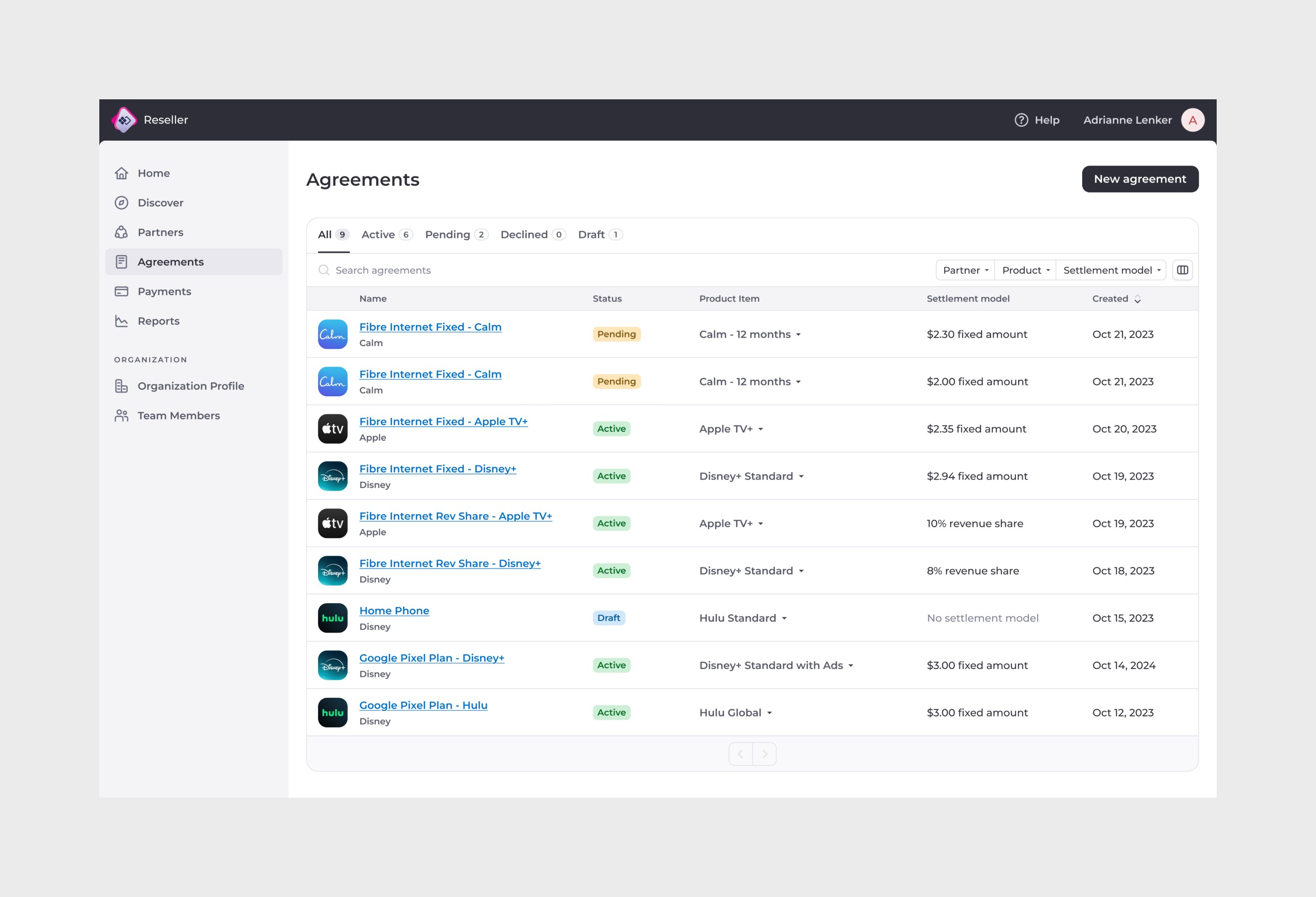Open the Partner filter dropdown

pyautogui.click(x=964, y=270)
